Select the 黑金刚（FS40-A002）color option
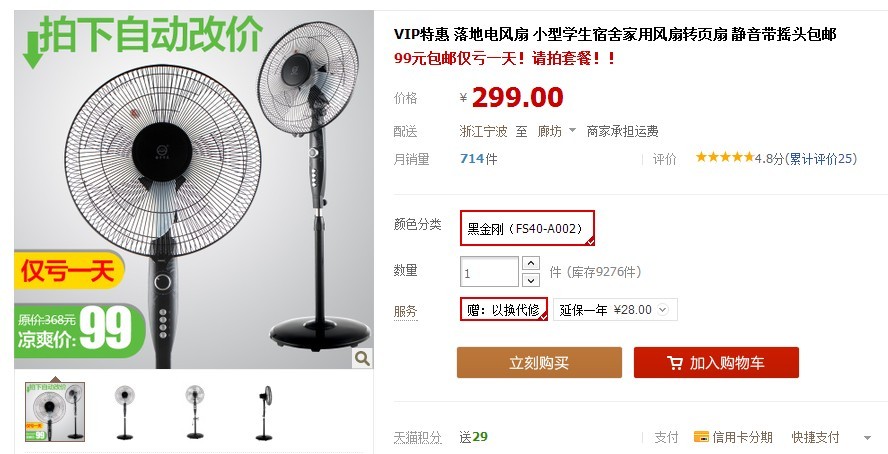Screen dimensions: 888x454 pos(527,228)
